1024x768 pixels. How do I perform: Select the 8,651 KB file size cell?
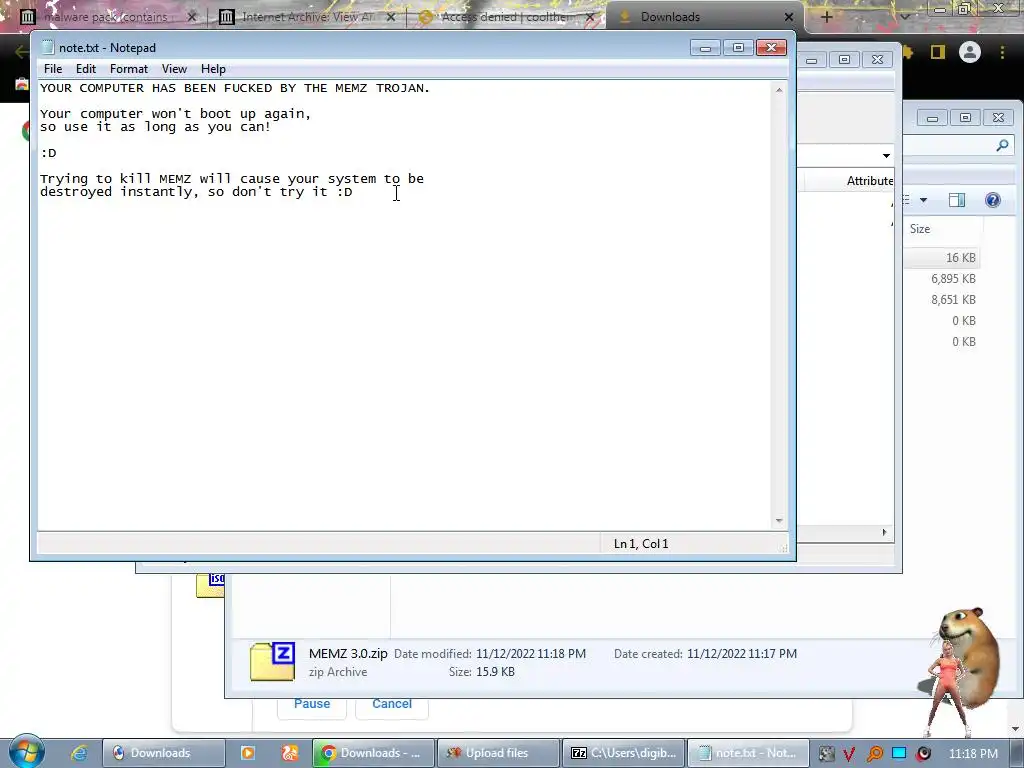pos(953,300)
